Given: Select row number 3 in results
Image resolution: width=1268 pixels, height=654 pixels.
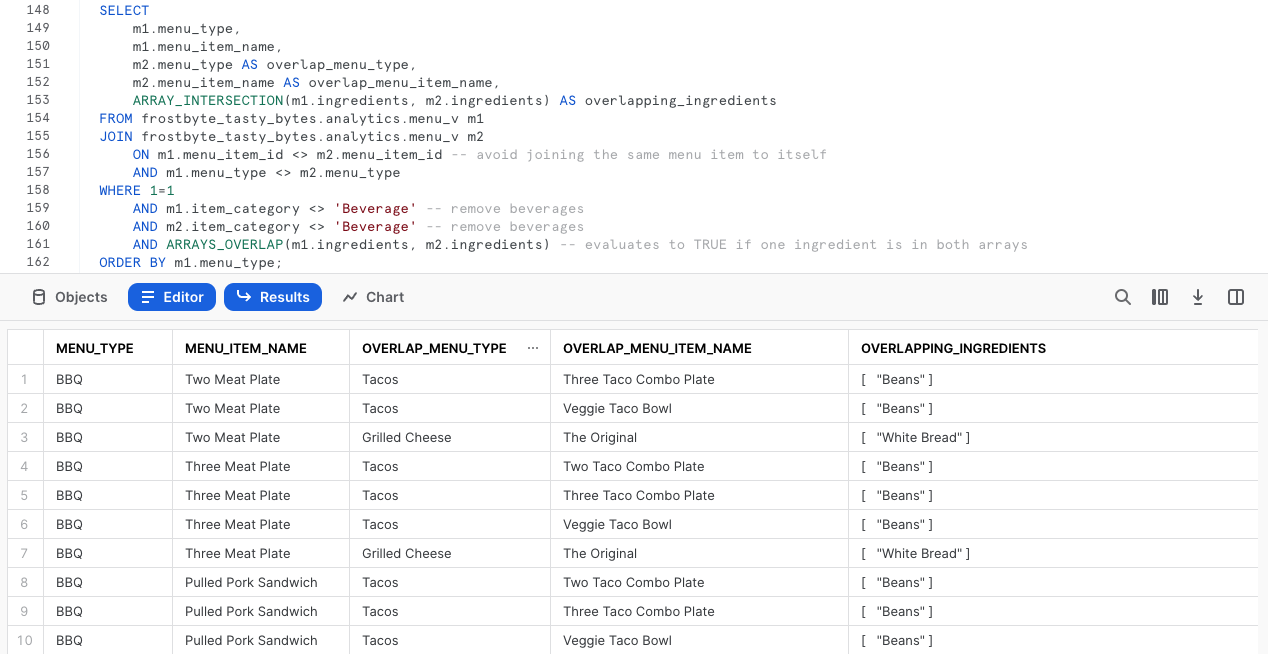Looking at the screenshot, I should click(24, 437).
